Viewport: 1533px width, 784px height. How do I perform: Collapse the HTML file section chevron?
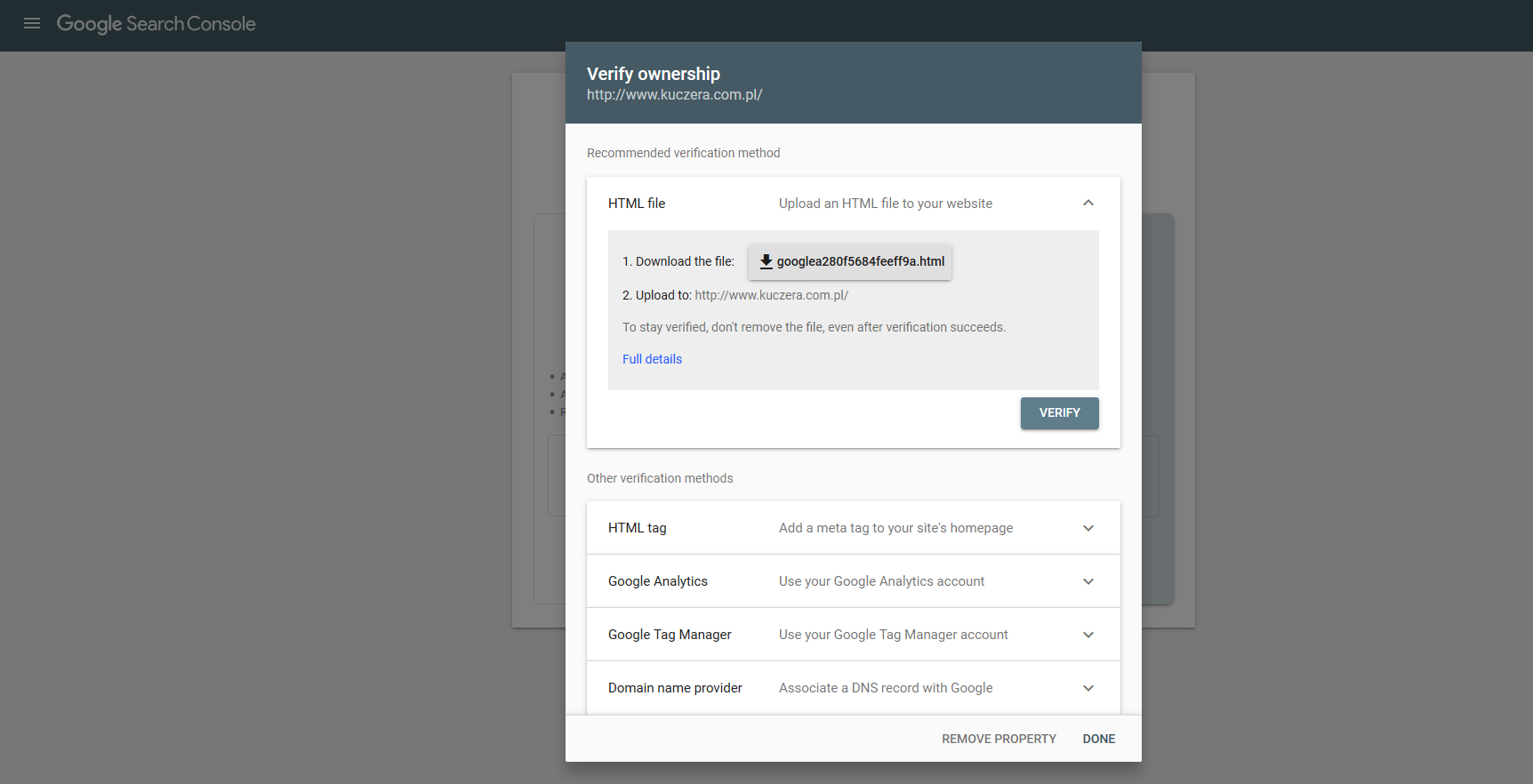[x=1088, y=204]
